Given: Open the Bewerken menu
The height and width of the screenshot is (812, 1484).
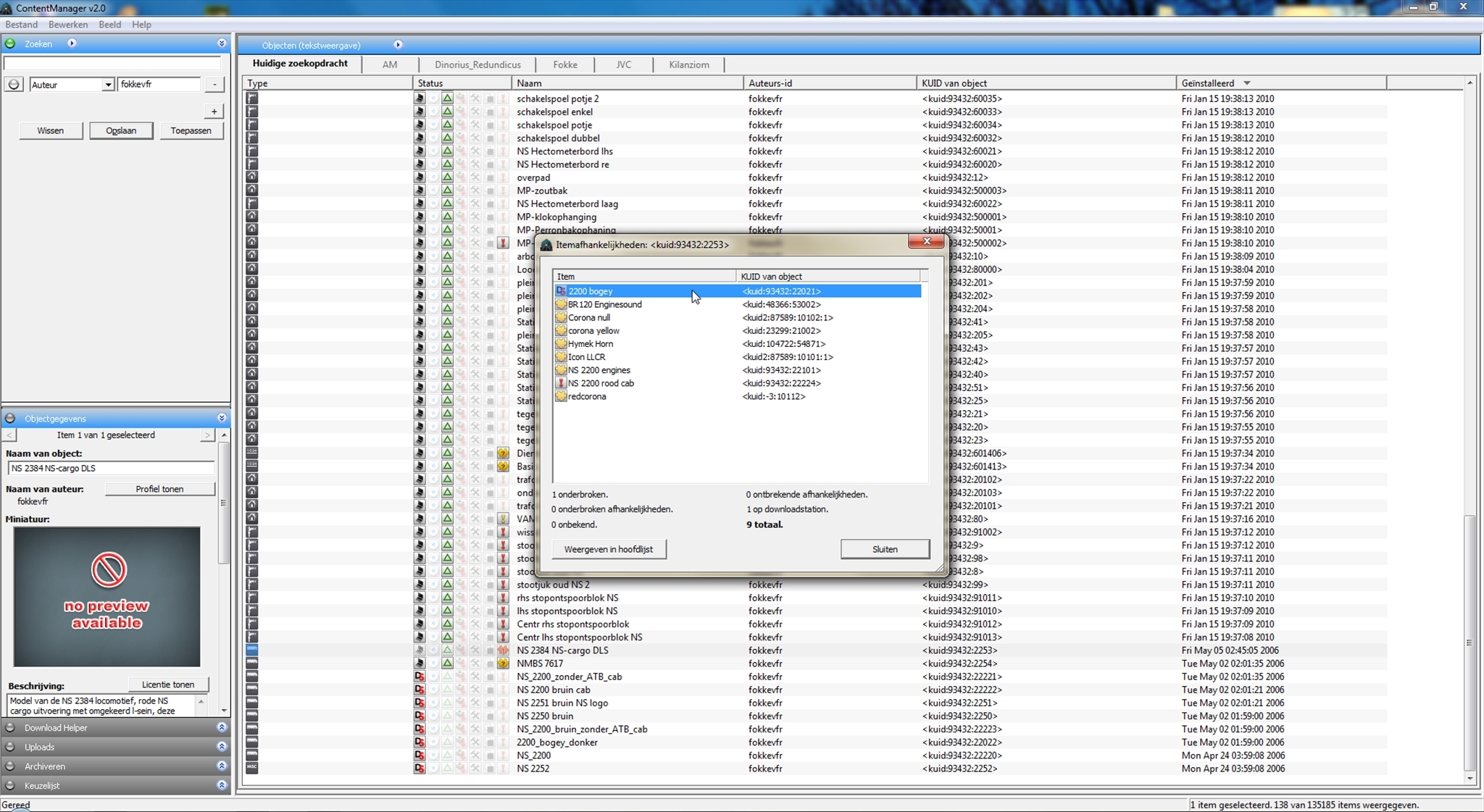Looking at the screenshot, I should pyautogui.click(x=68, y=25).
